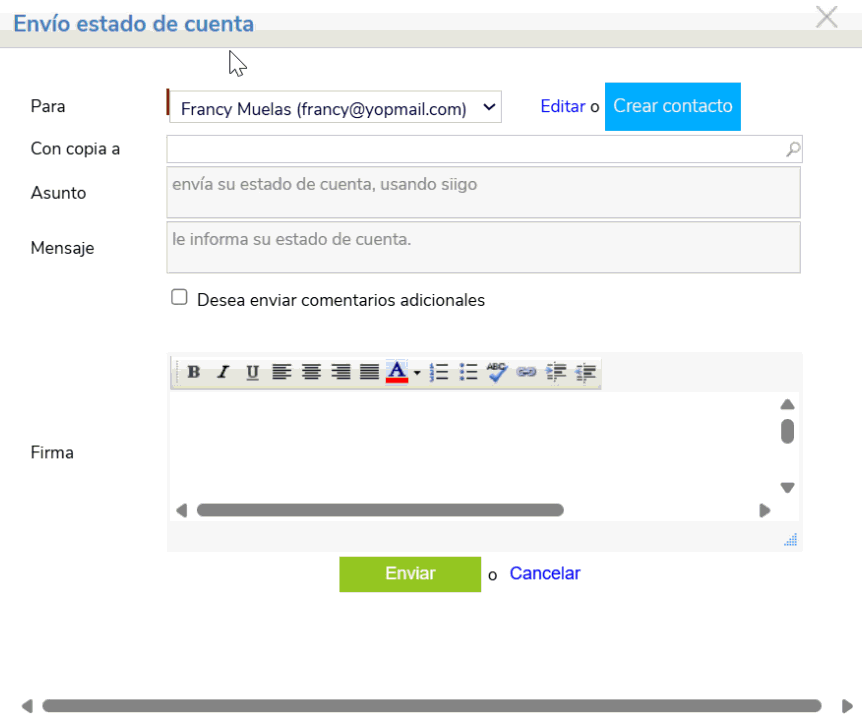Insert a bulleted list in signature
The height and width of the screenshot is (720, 862).
[468, 373]
